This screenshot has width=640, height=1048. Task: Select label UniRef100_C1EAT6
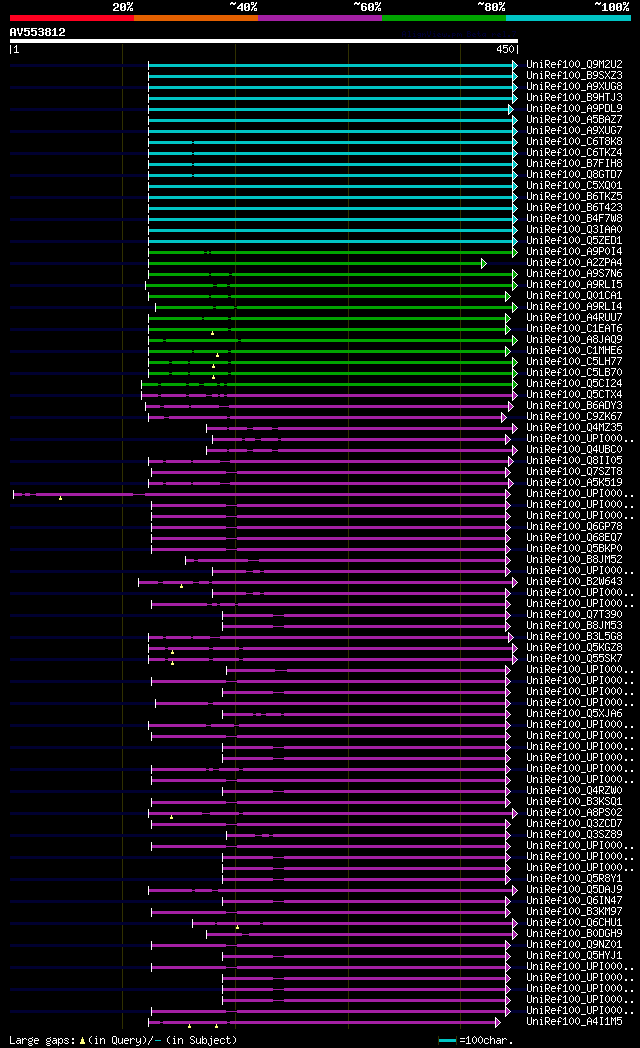click(x=574, y=329)
